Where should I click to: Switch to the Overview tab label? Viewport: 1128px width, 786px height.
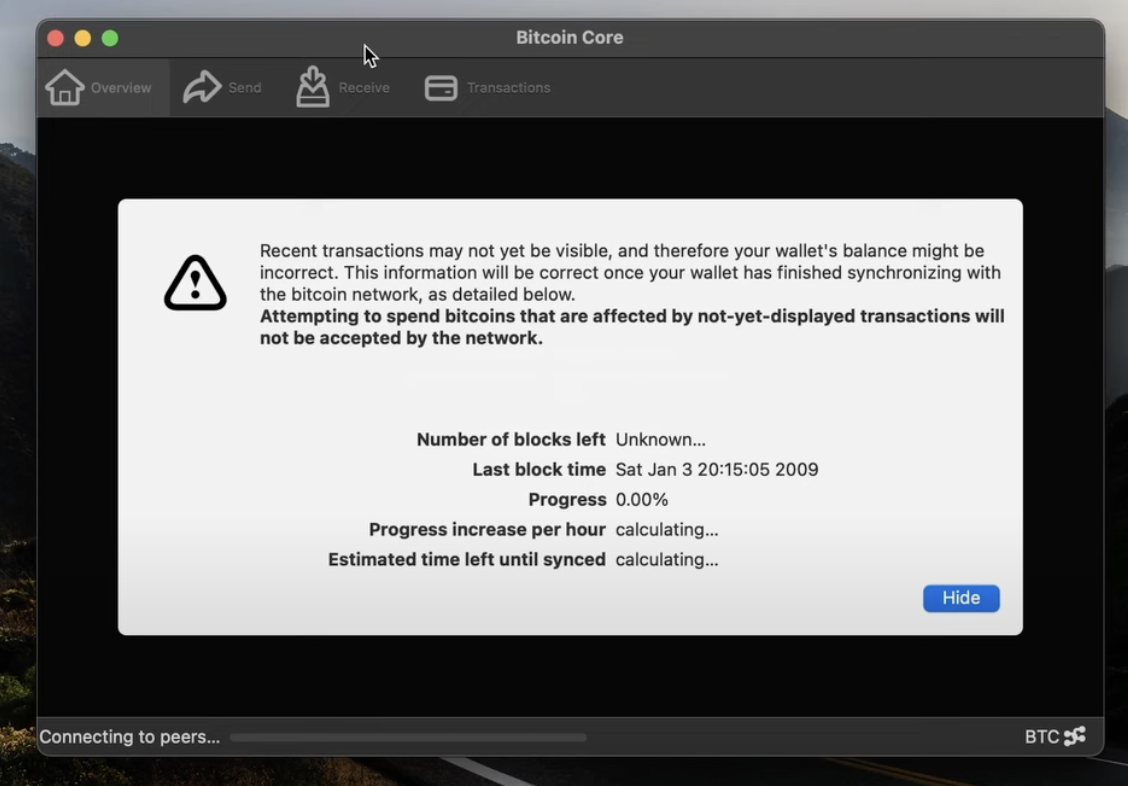[121, 88]
